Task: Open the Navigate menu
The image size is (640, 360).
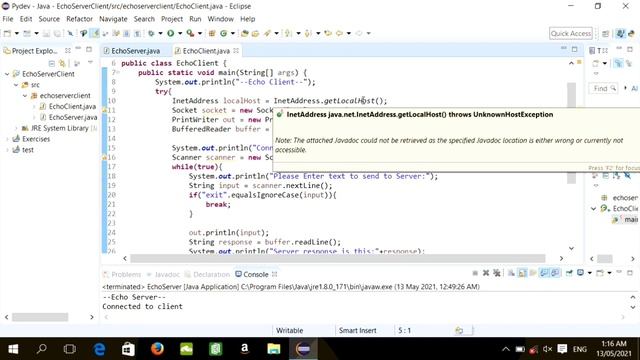Action: tap(113, 19)
